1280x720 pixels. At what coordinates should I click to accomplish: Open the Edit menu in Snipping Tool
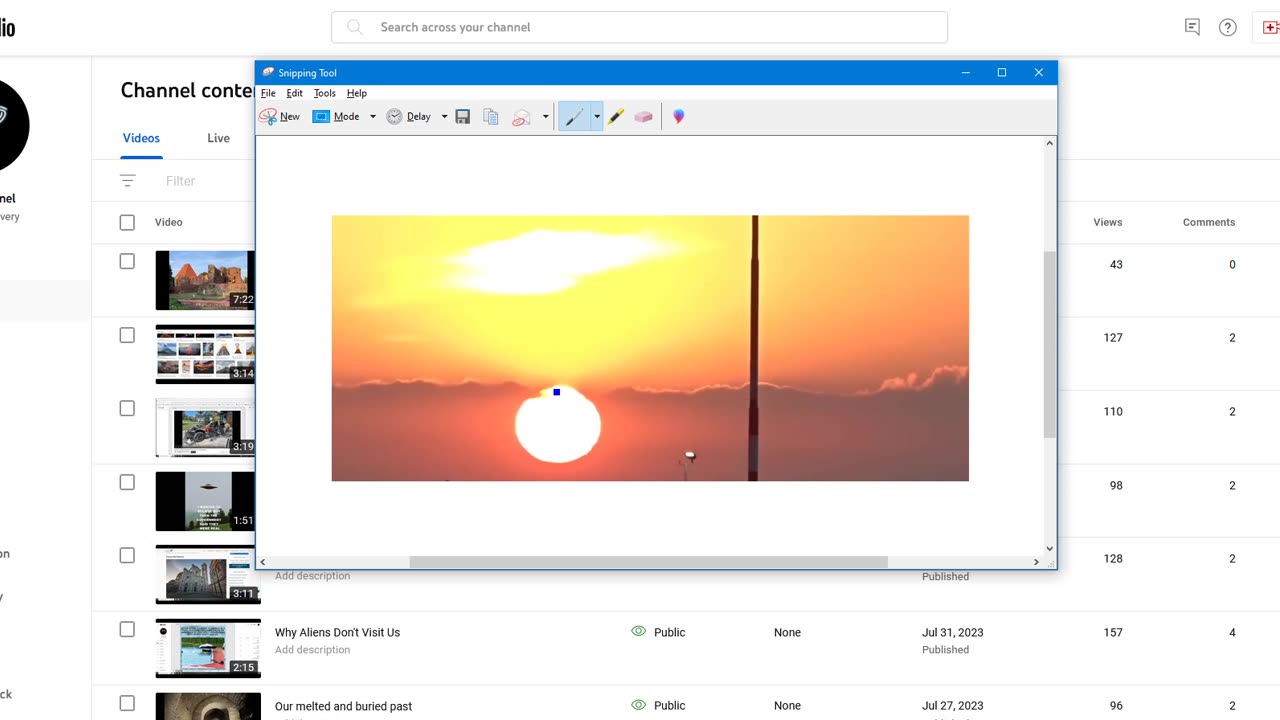tap(295, 93)
